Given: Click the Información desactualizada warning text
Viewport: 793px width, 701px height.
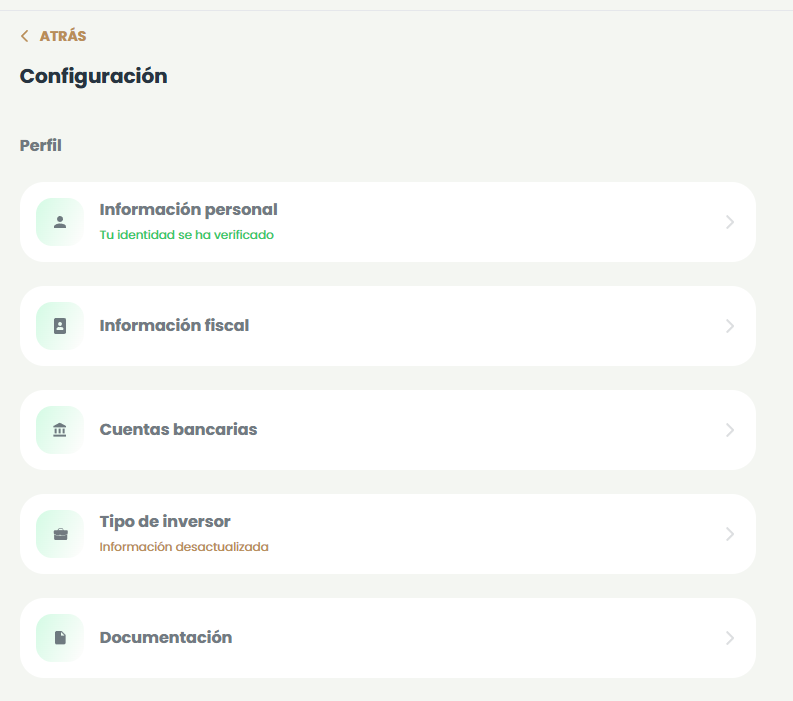Looking at the screenshot, I should 184,547.
